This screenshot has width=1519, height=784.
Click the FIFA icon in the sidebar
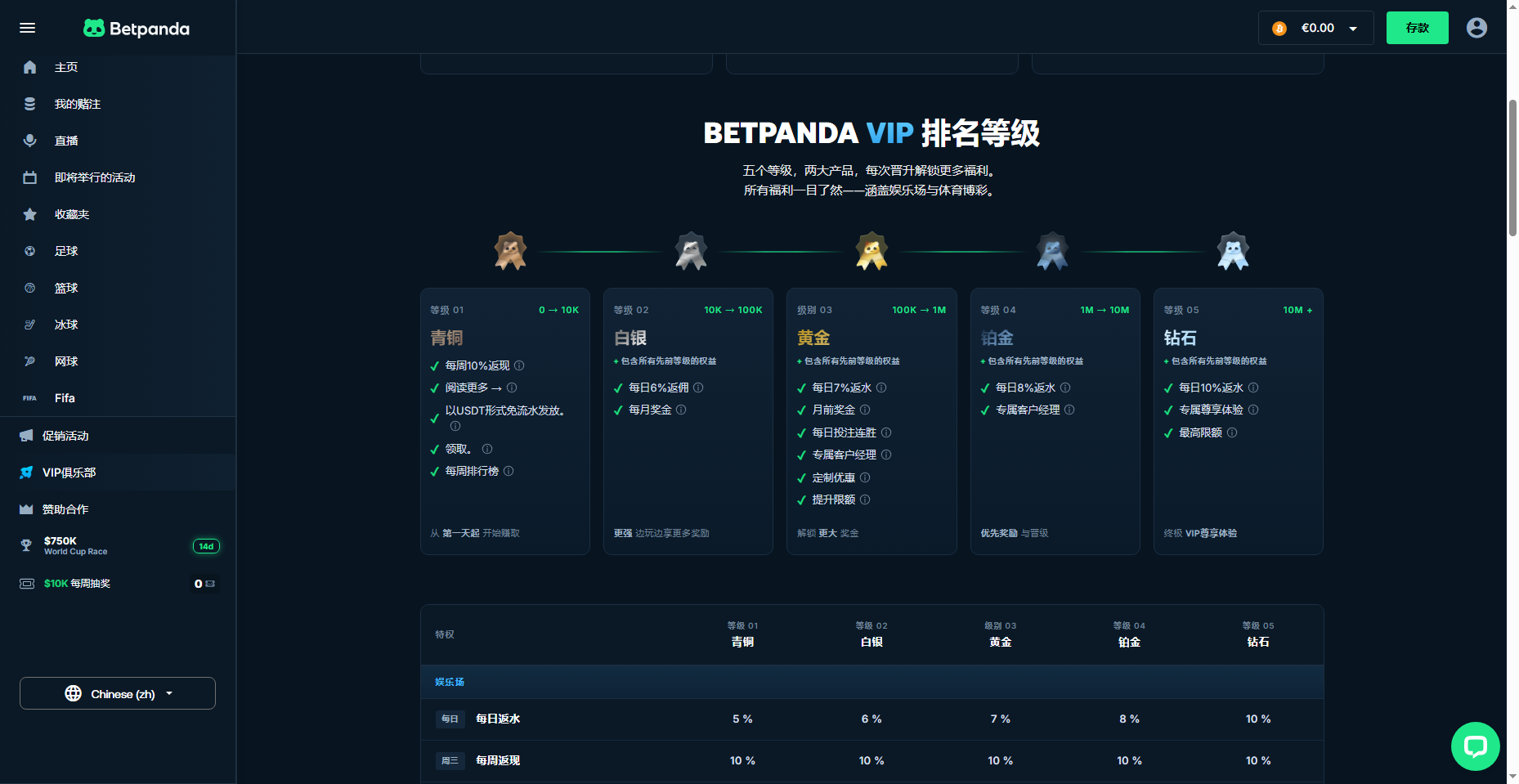click(30, 398)
